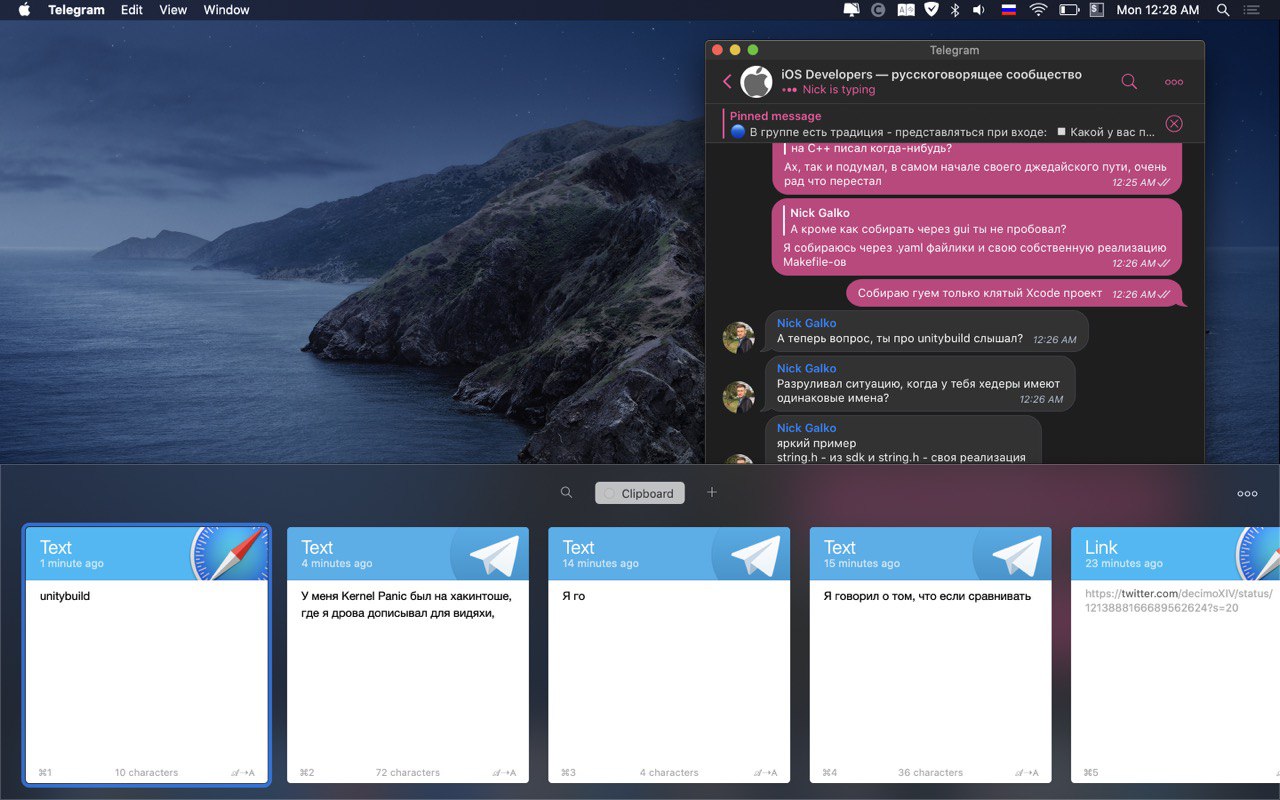
Task: Click the quoted Nick Galko reply in pink bubble
Action: click(926, 221)
